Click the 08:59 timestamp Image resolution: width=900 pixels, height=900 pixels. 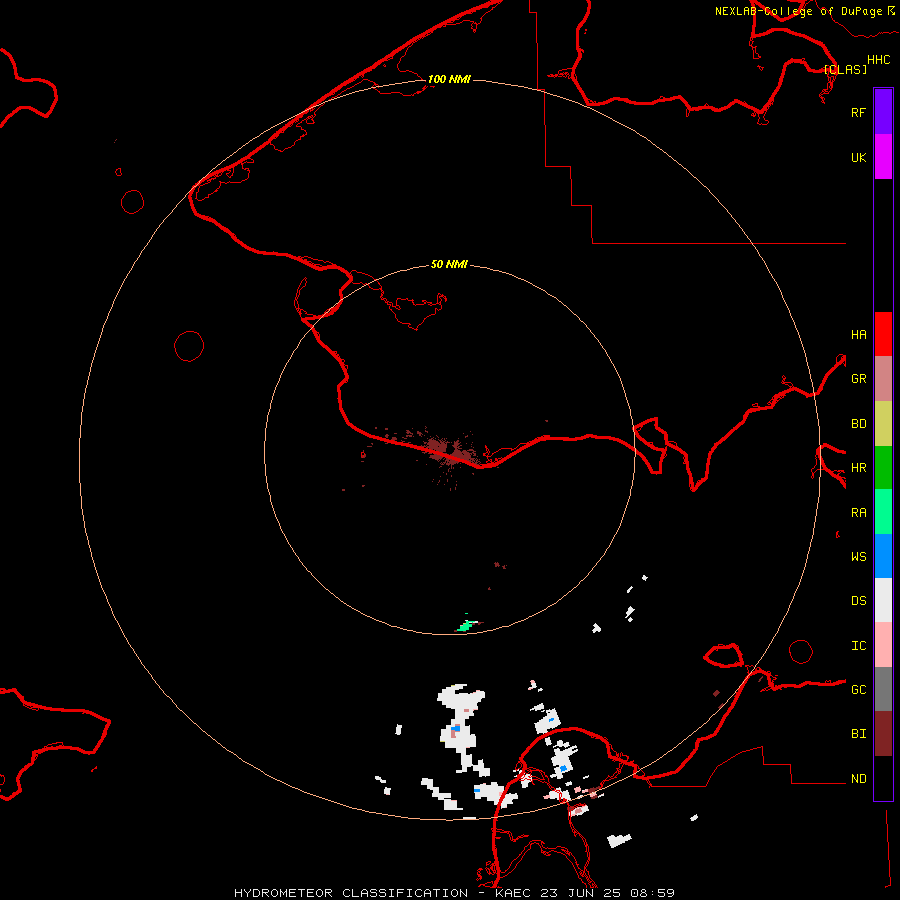pyautogui.click(x=652, y=893)
